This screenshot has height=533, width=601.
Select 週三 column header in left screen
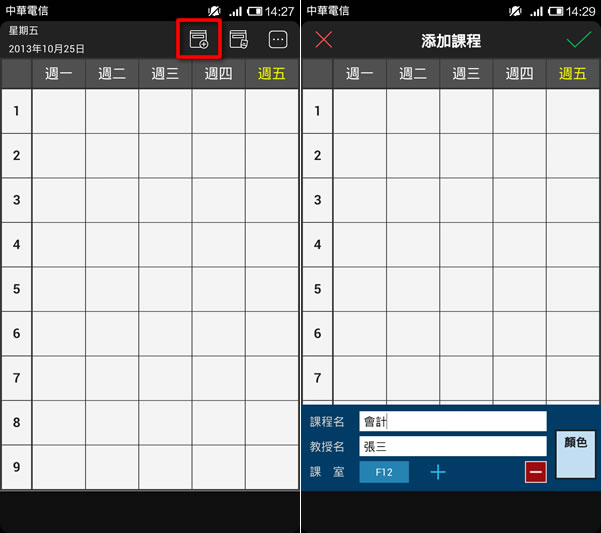point(165,73)
